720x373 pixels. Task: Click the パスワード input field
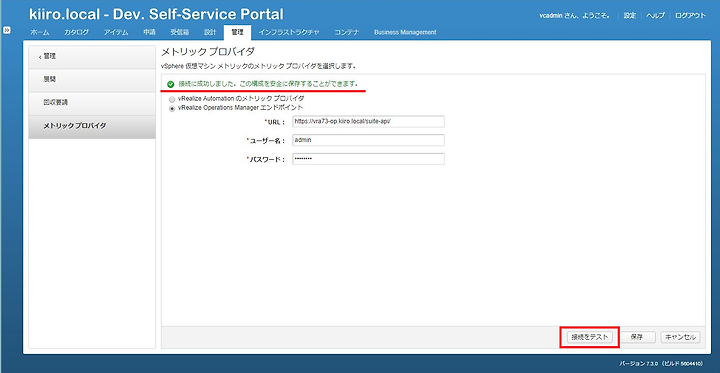pyautogui.click(x=368, y=159)
